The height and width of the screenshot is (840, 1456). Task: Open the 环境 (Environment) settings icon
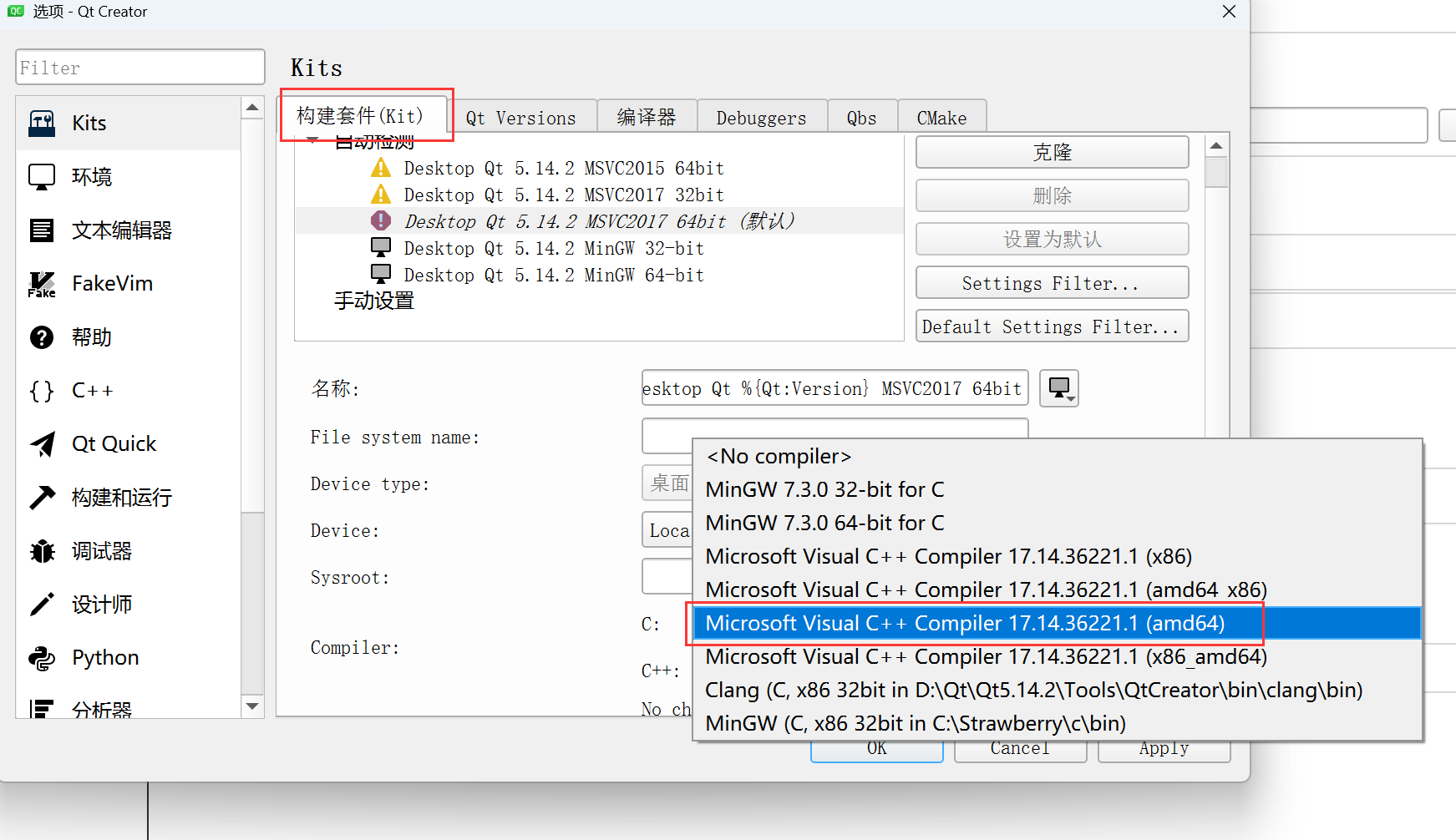click(42, 177)
